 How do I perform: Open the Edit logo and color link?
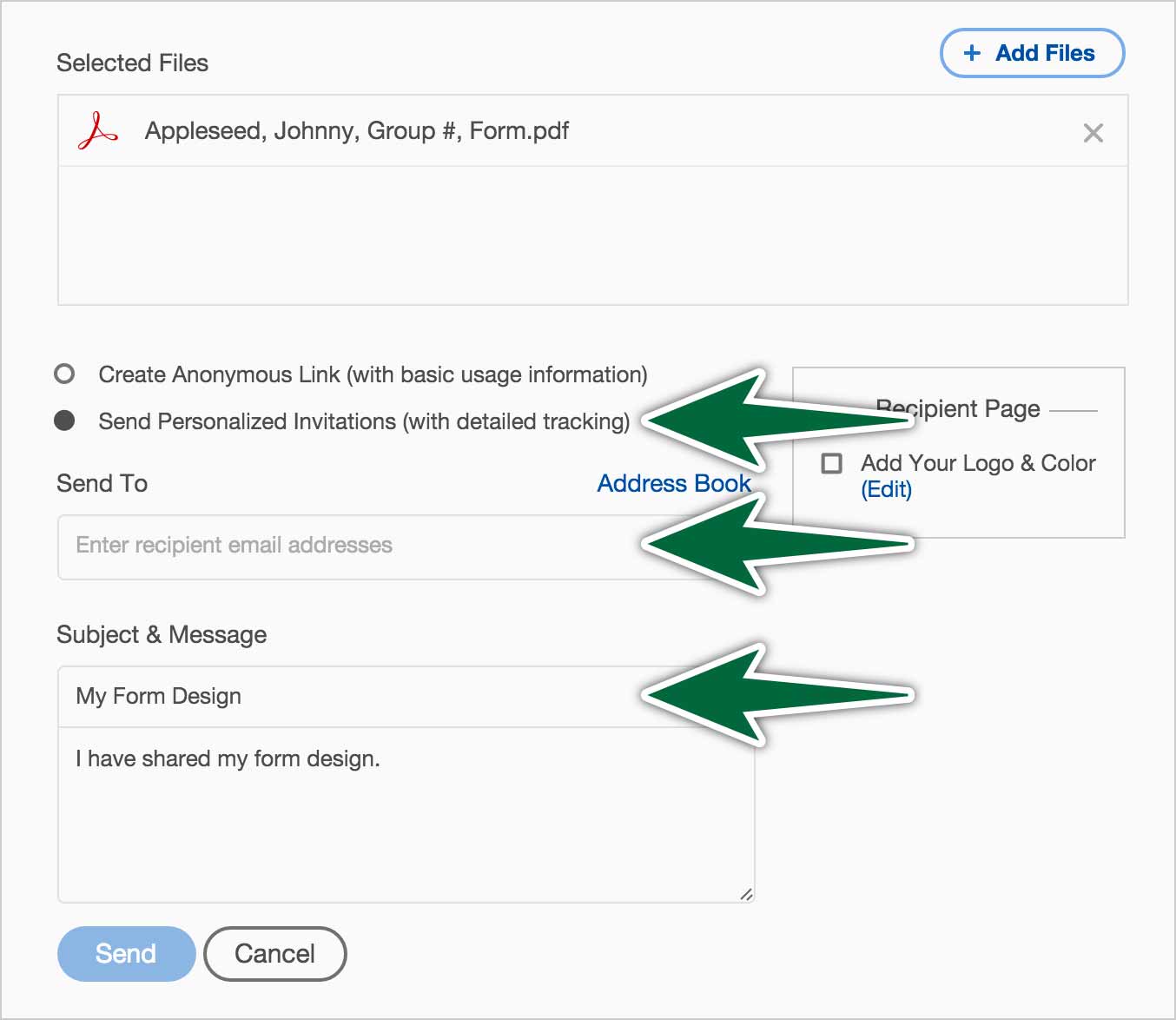click(x=886, y=490)
